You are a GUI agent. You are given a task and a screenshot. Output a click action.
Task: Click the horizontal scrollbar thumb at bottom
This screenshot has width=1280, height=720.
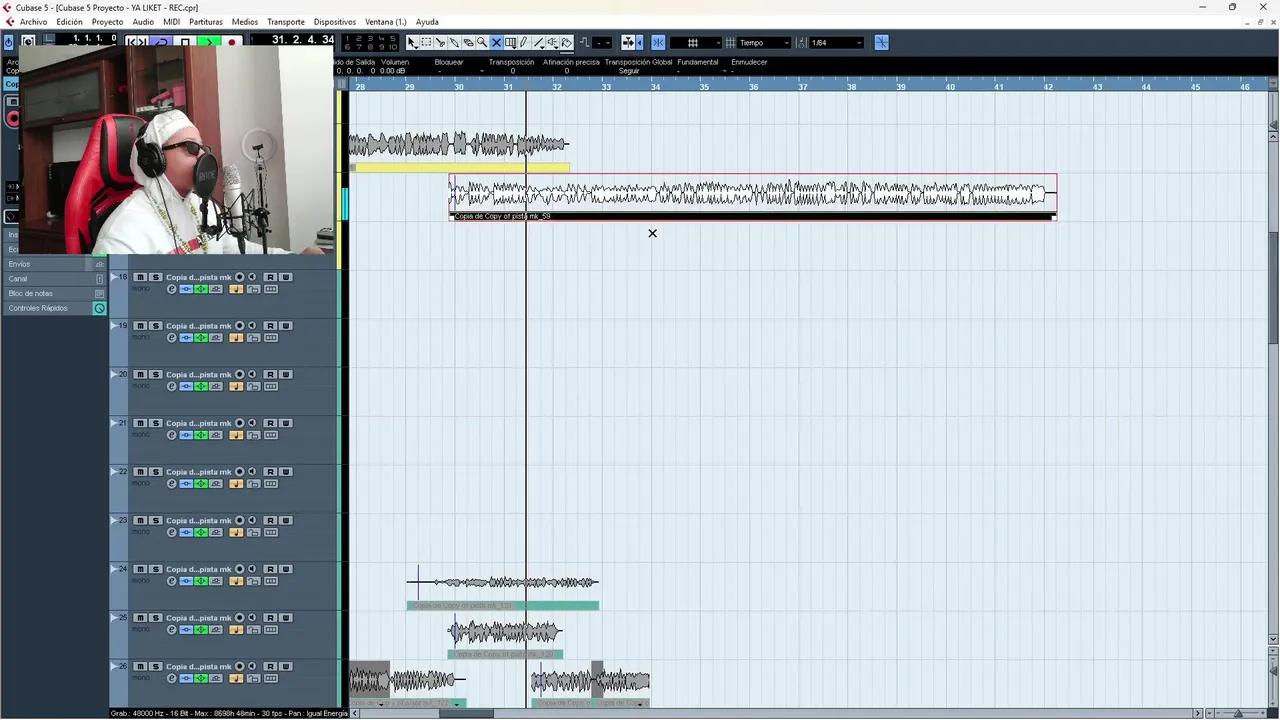[466, 713]
